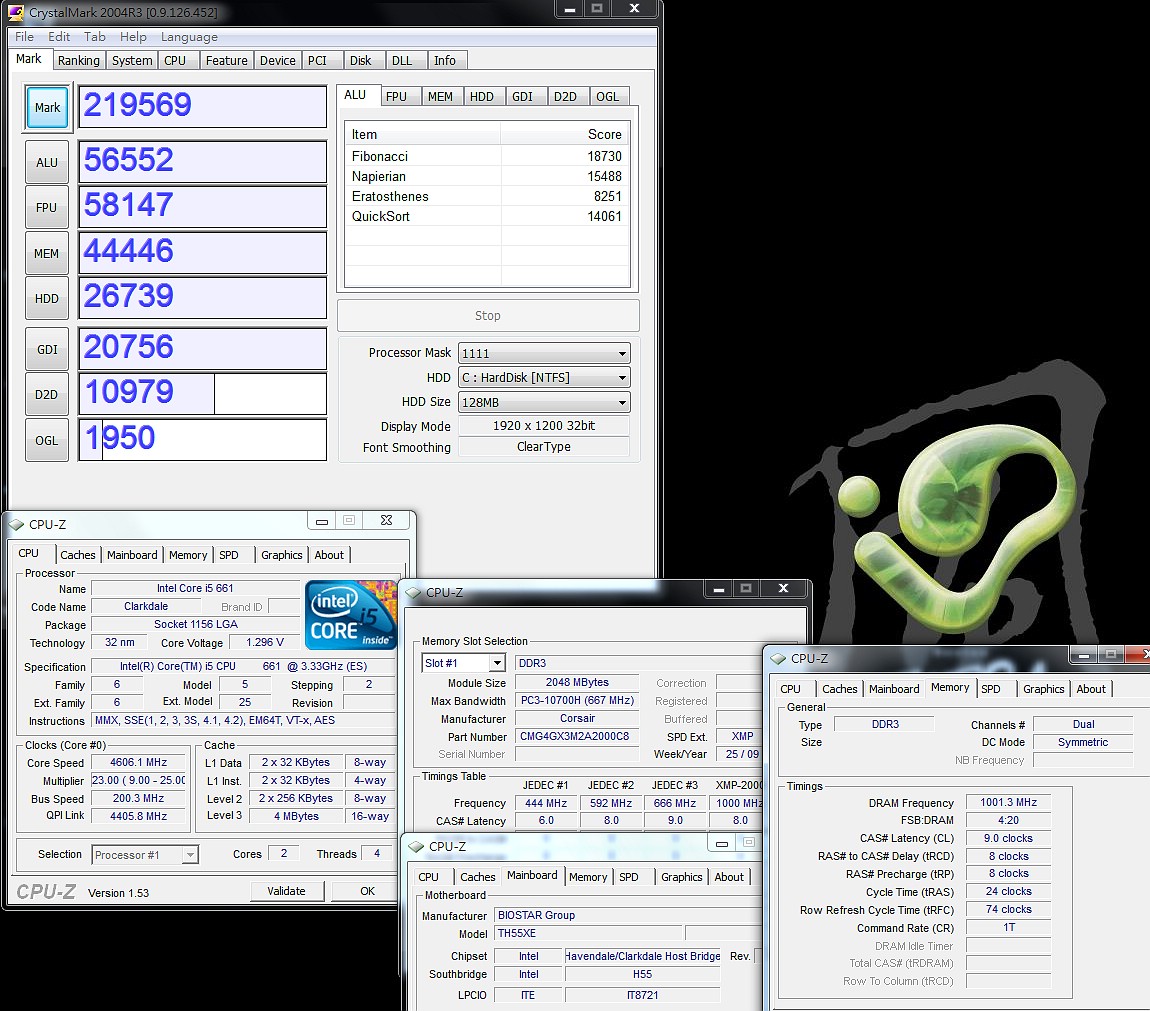Run the MEM benchmark button

47,253
